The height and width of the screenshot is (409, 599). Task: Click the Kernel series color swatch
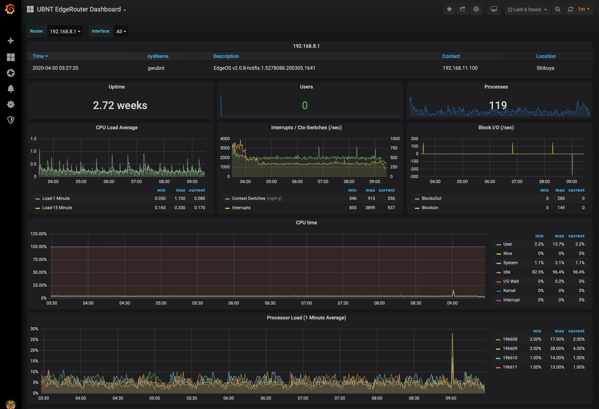coord(498,291)
